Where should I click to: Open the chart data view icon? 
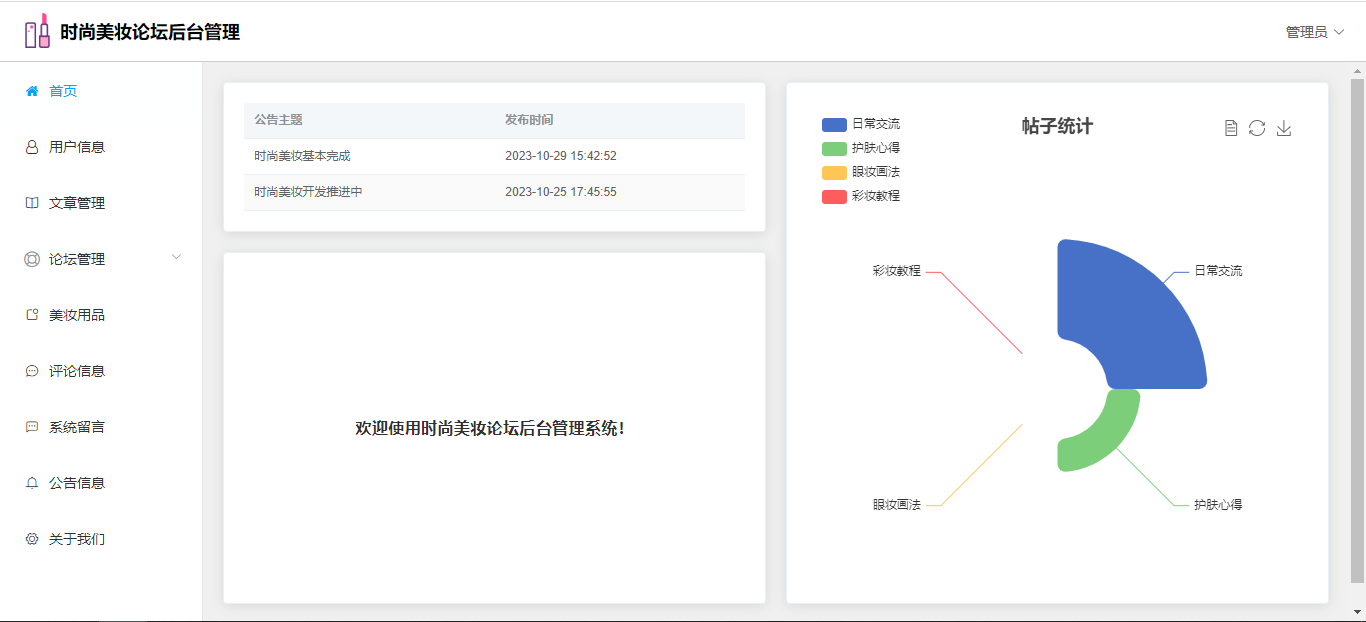[1231, 128]
